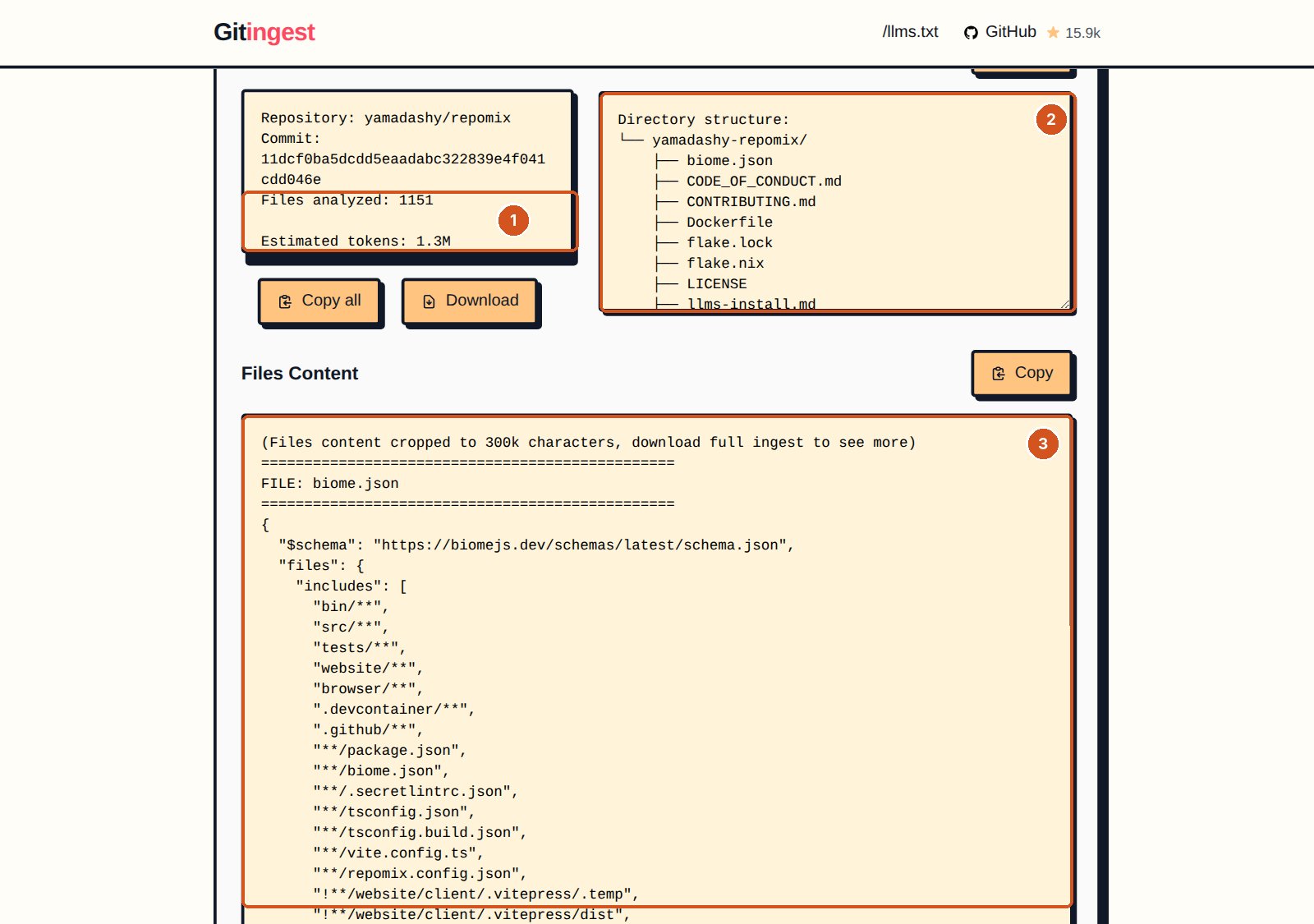Click the "files": { line
The image size is (1314, 924).
321,566
